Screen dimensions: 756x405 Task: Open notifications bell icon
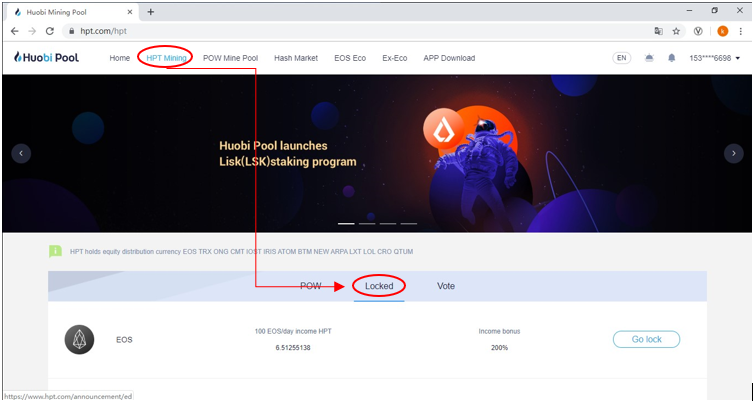pos(671,58)
